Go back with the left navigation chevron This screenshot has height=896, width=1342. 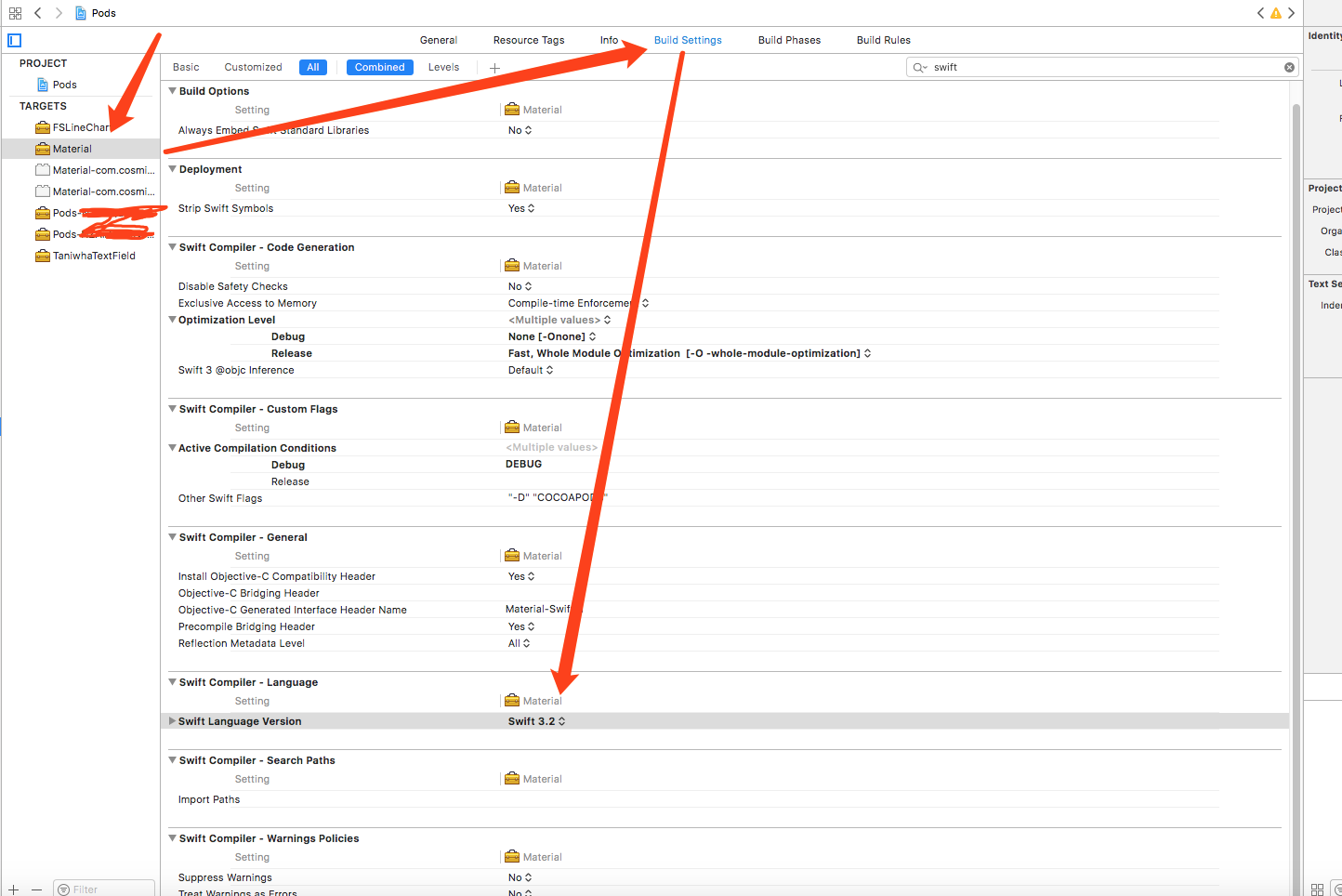[x=38, y=13]
